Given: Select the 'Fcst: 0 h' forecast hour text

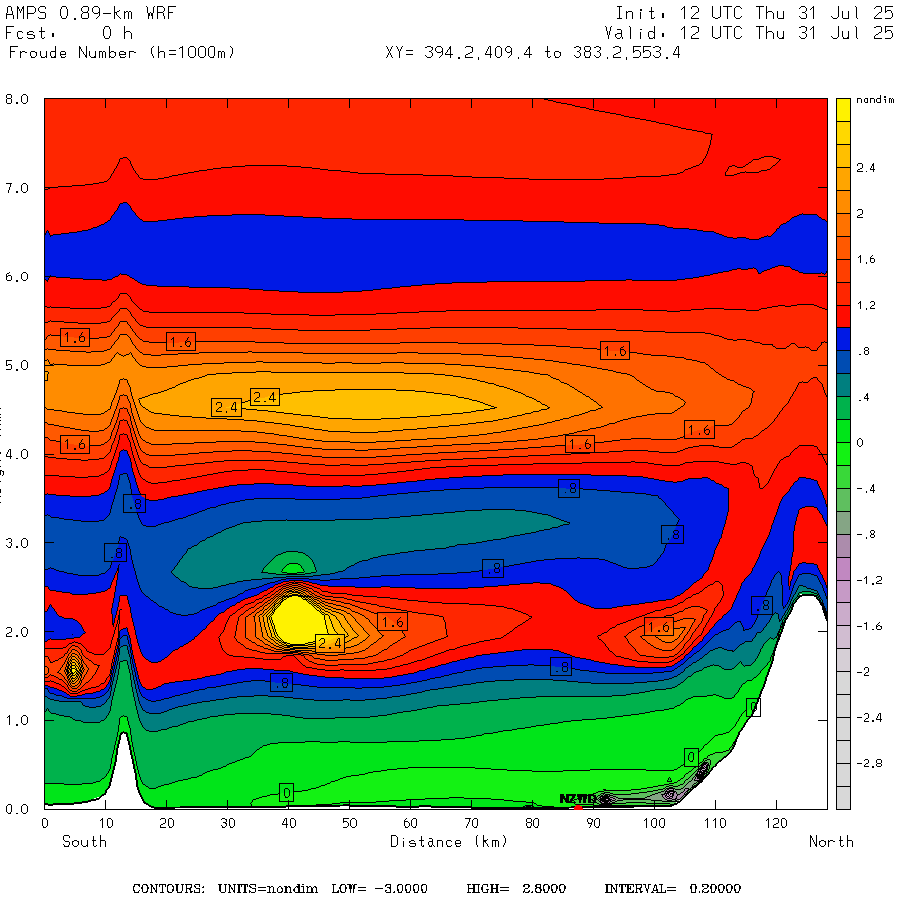Looking at the screenshot, I should click(x=69, y=33).
